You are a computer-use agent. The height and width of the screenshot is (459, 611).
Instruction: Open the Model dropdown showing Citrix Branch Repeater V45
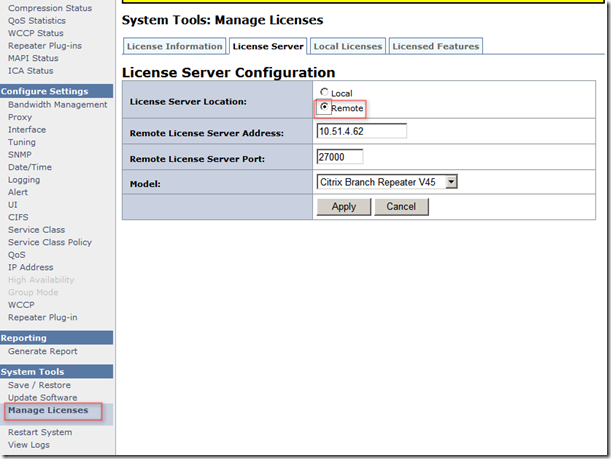(387, 182)
